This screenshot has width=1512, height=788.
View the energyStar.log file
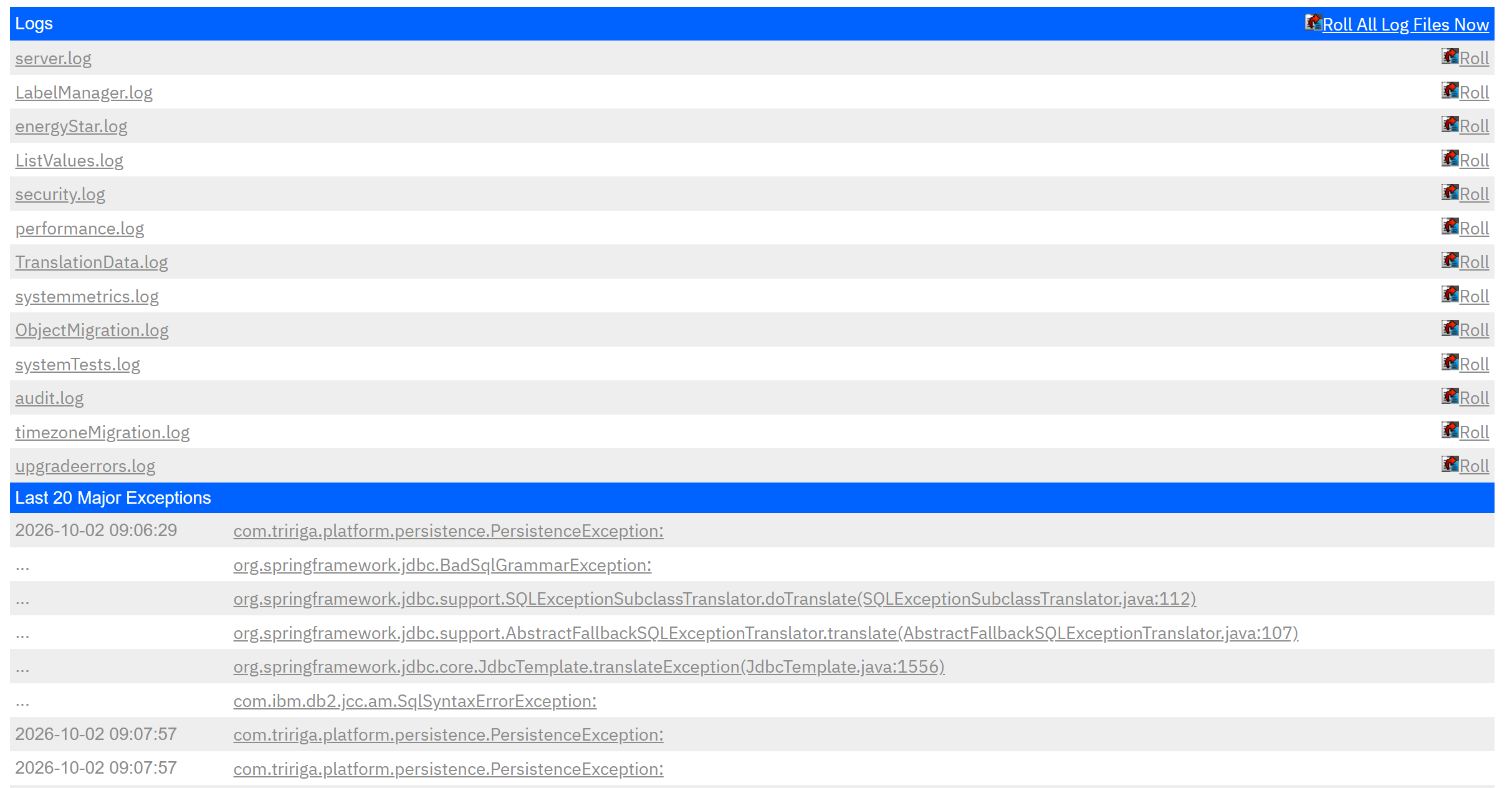click(x=71, y=126)
